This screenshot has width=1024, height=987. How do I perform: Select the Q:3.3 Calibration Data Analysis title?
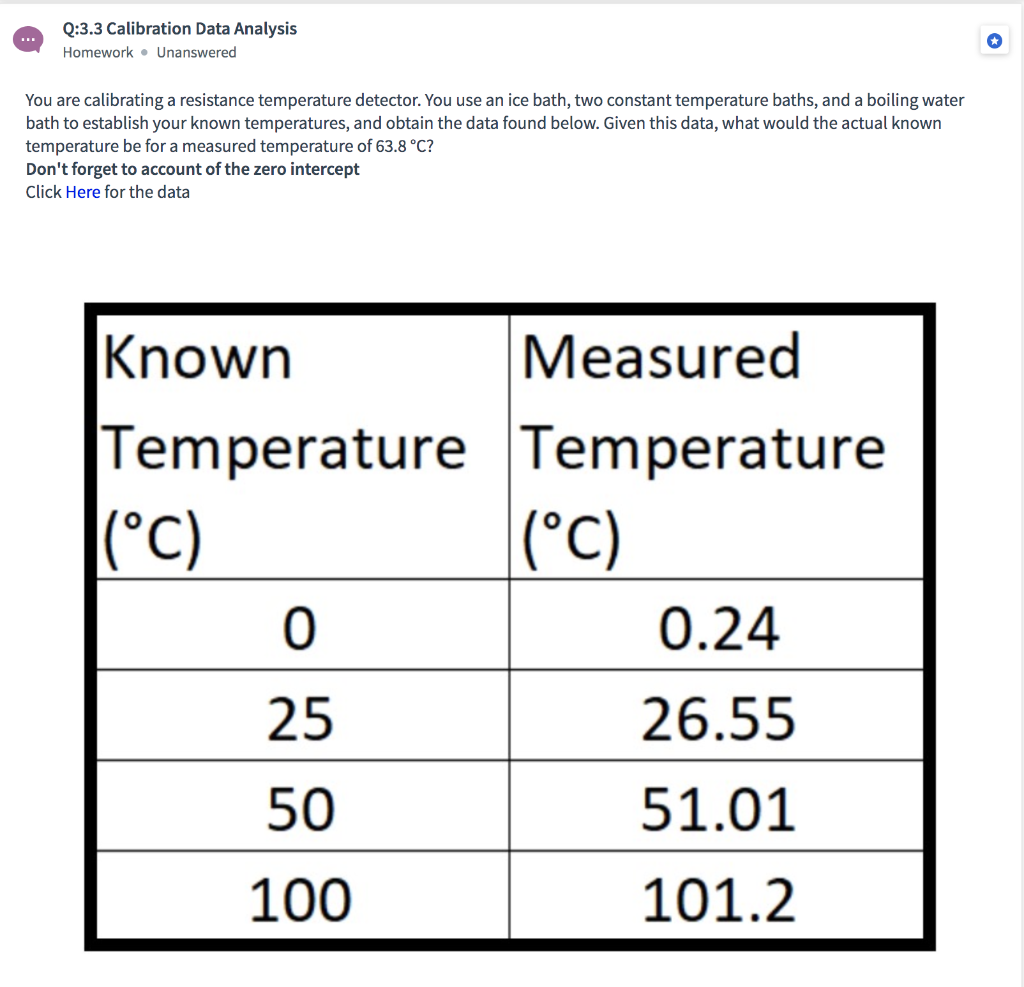tap(178, 28)
